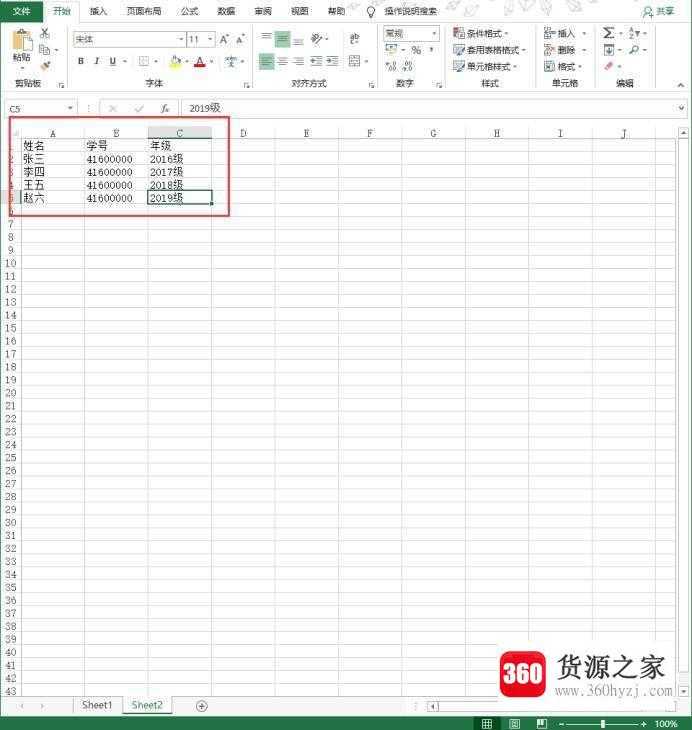Image resolution: width=692 pixels, height=730 pixels.
Task: Click the cell borders icon
Action: (144, 61)
